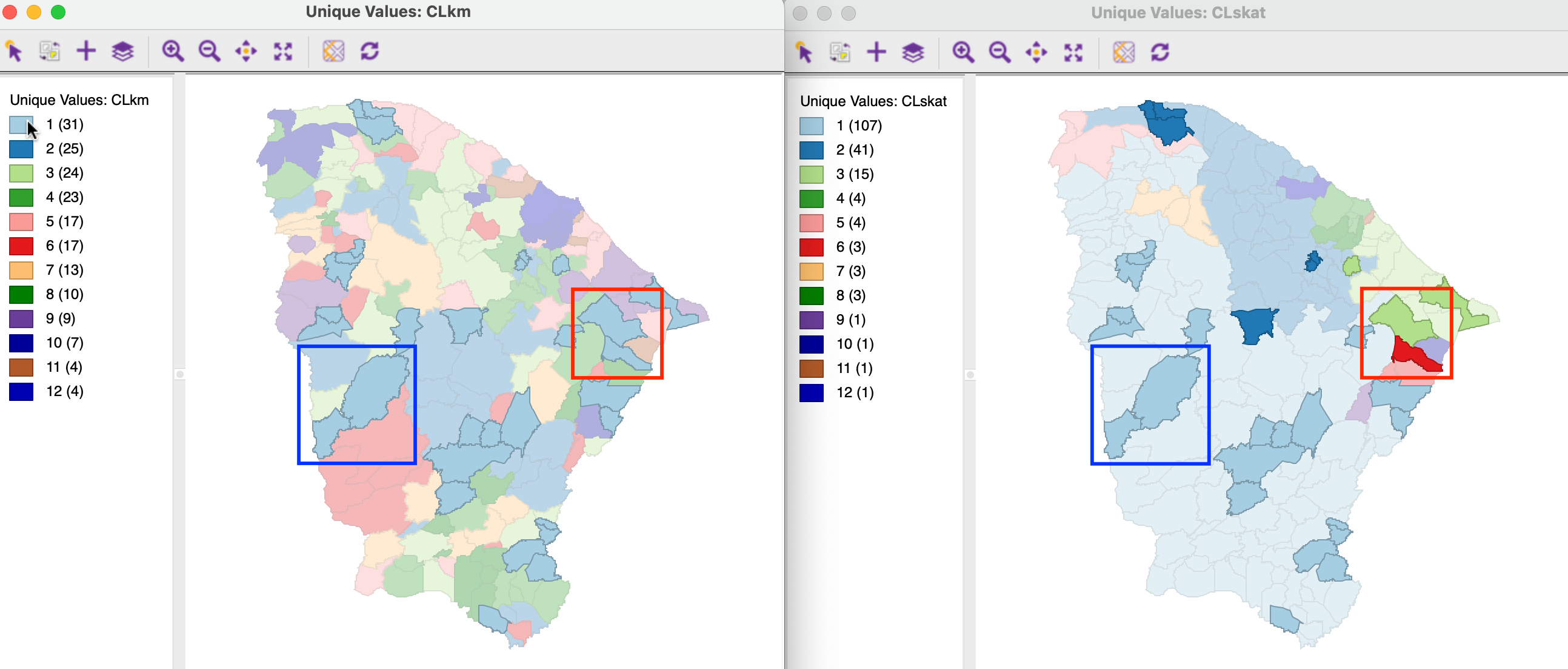Viewport: 1568px width, 669px height.
Task: Select '1 (31)' label in CLkm legend
Action: [x=64, y=124]
